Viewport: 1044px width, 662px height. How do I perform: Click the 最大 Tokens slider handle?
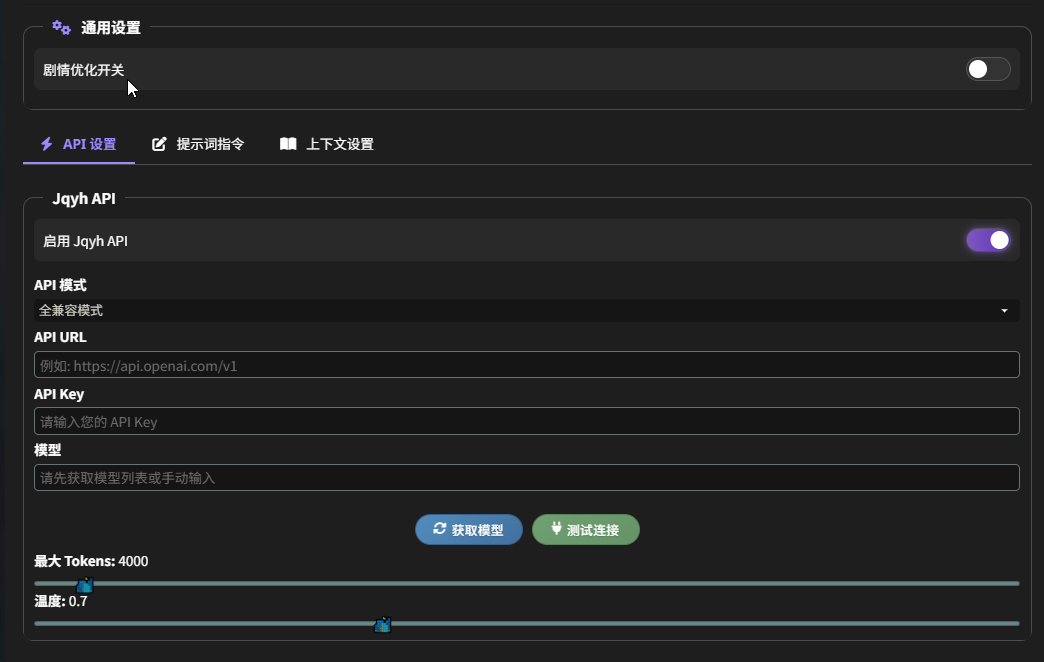pos(85,584)
